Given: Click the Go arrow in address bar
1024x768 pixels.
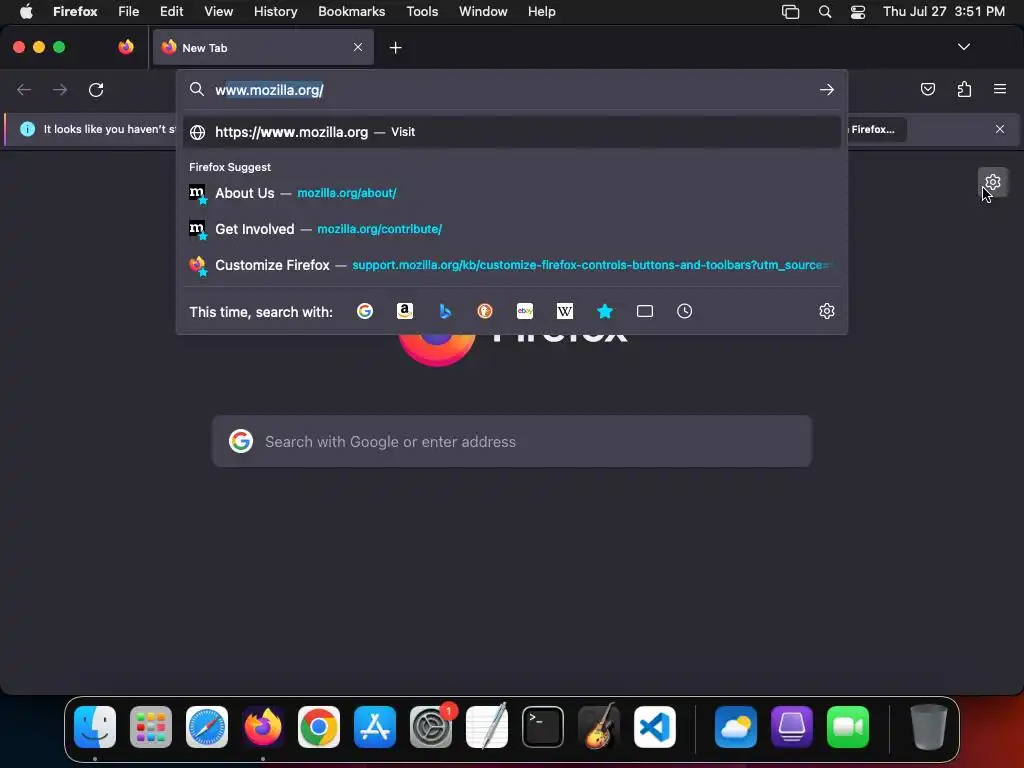Looking at the screenshot, I should click(827, 89).
